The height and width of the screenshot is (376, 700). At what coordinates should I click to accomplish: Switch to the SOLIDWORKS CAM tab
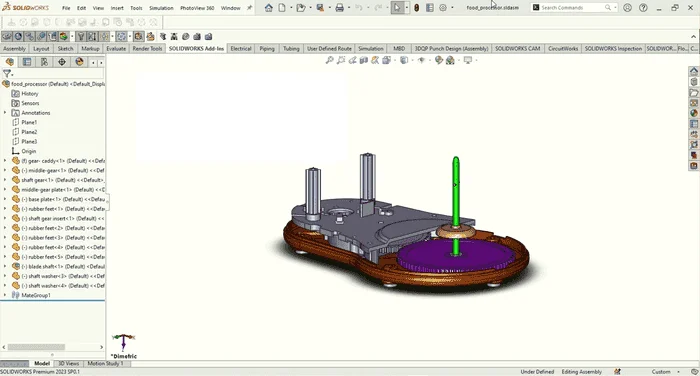point(517,49)
